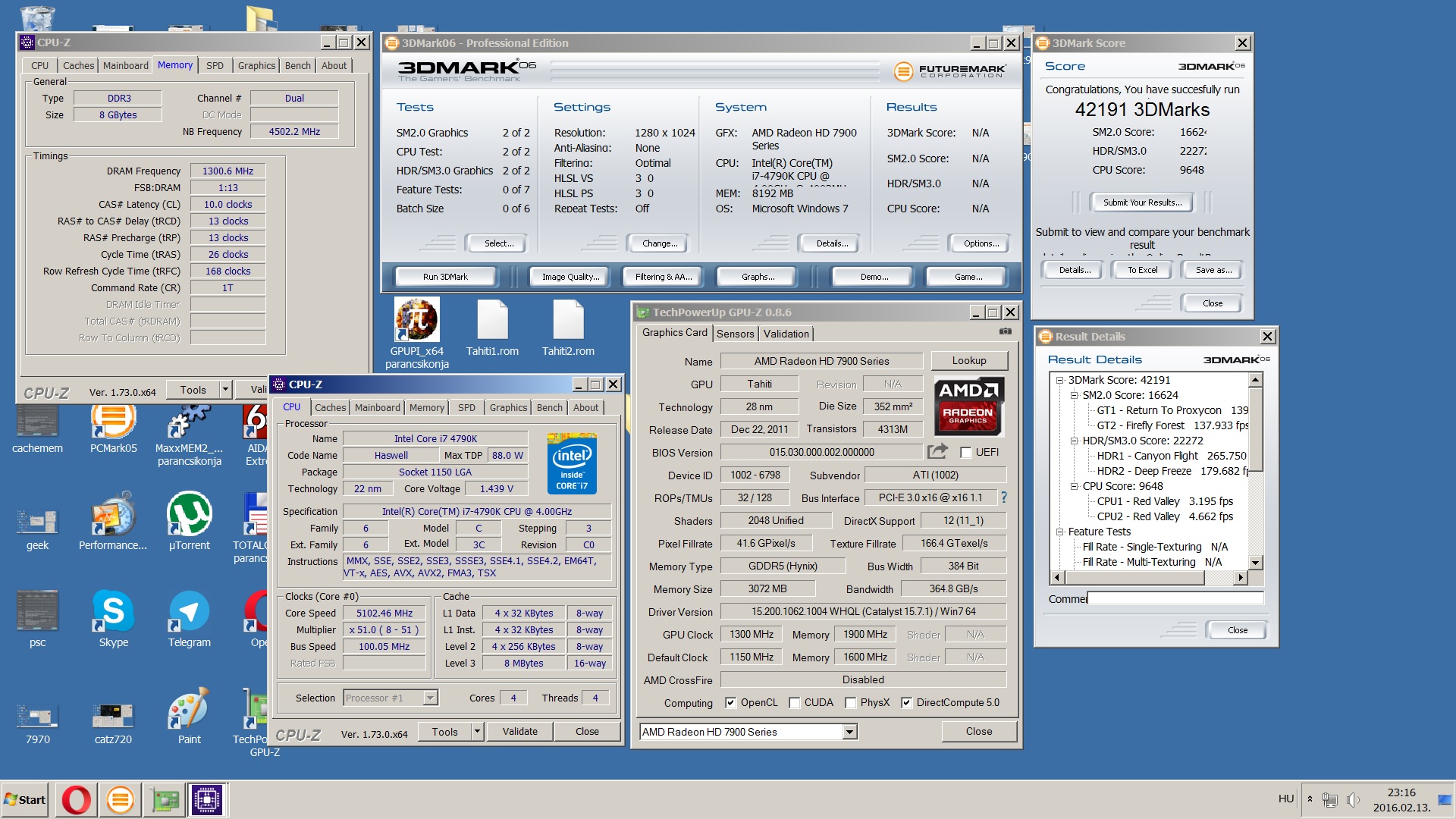Collapse the 3DMark Score: 42191 tree node
The height and width of the screenshot is (819, 1456).
point(1059,380)
